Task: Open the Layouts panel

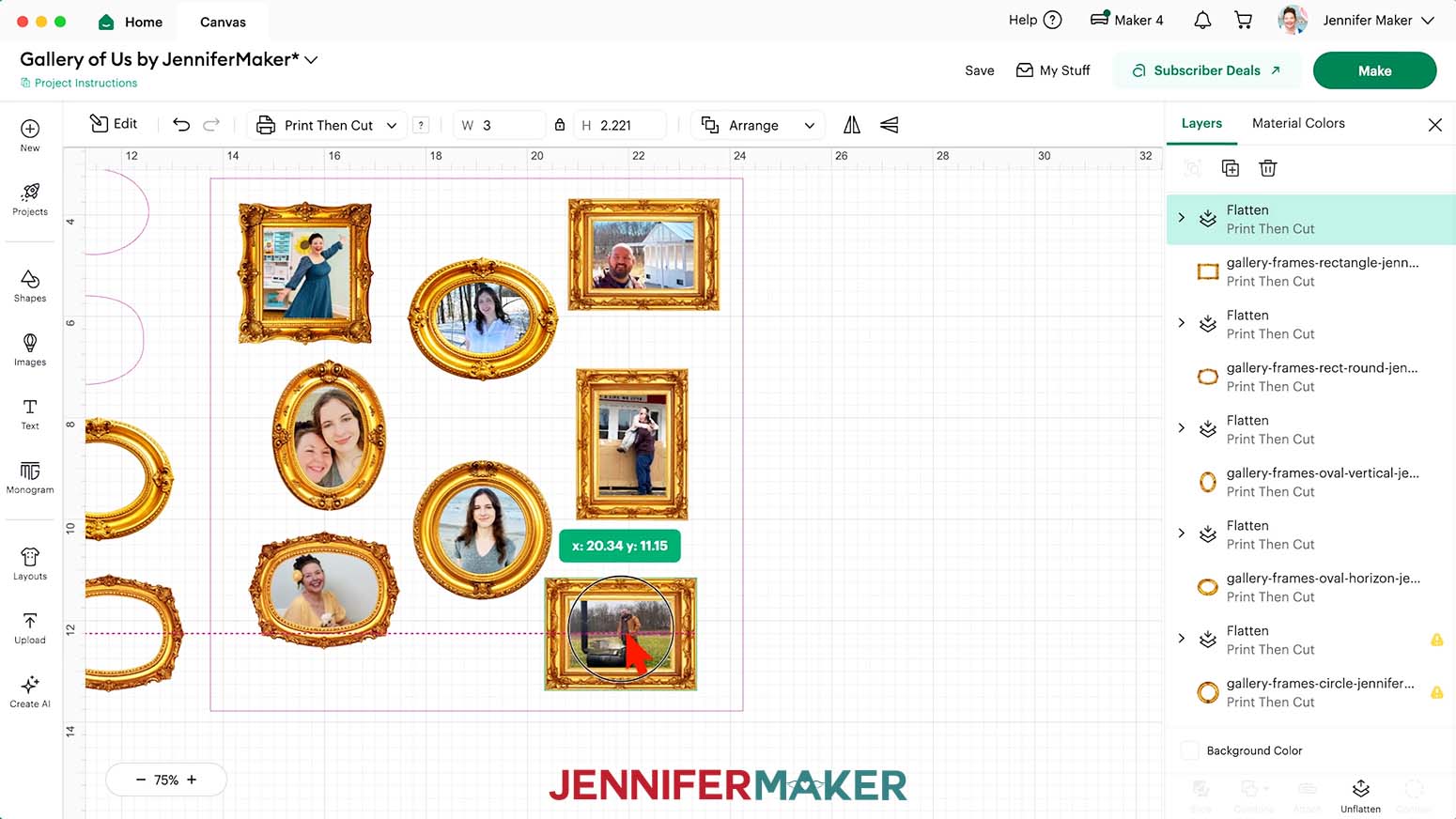Action: pyautogui.click(x=30, y=564)
